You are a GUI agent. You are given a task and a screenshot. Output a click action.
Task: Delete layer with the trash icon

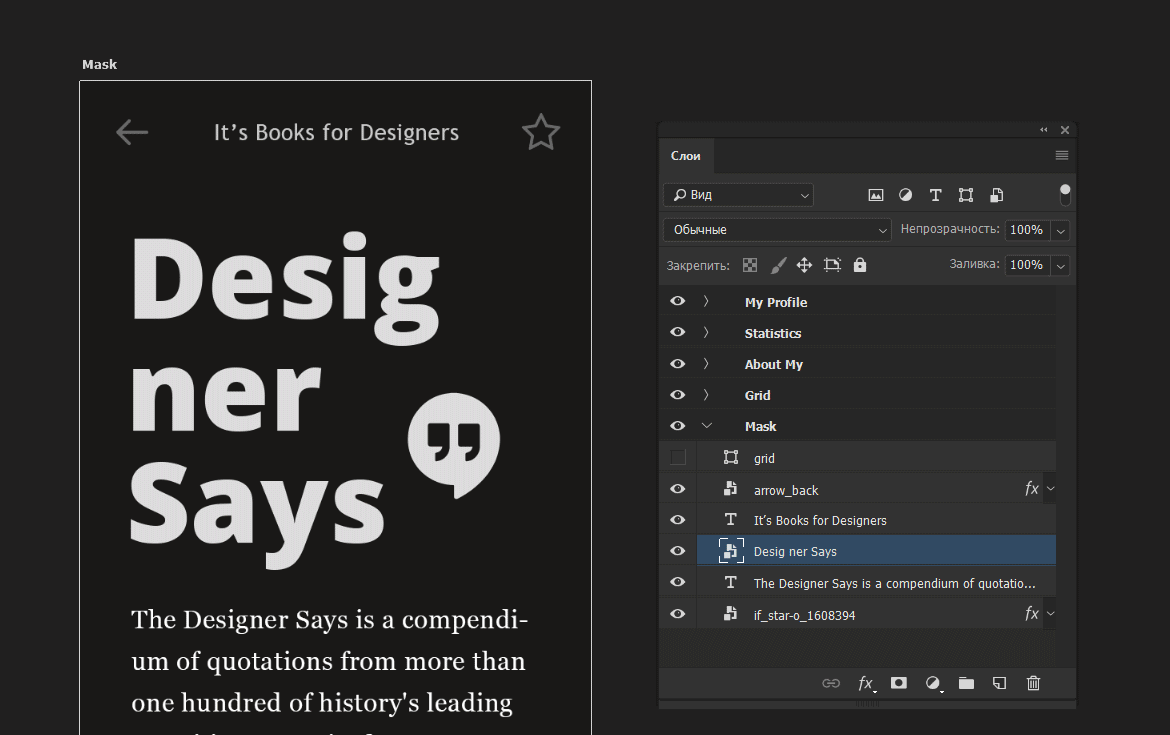tap(1033, 683)
